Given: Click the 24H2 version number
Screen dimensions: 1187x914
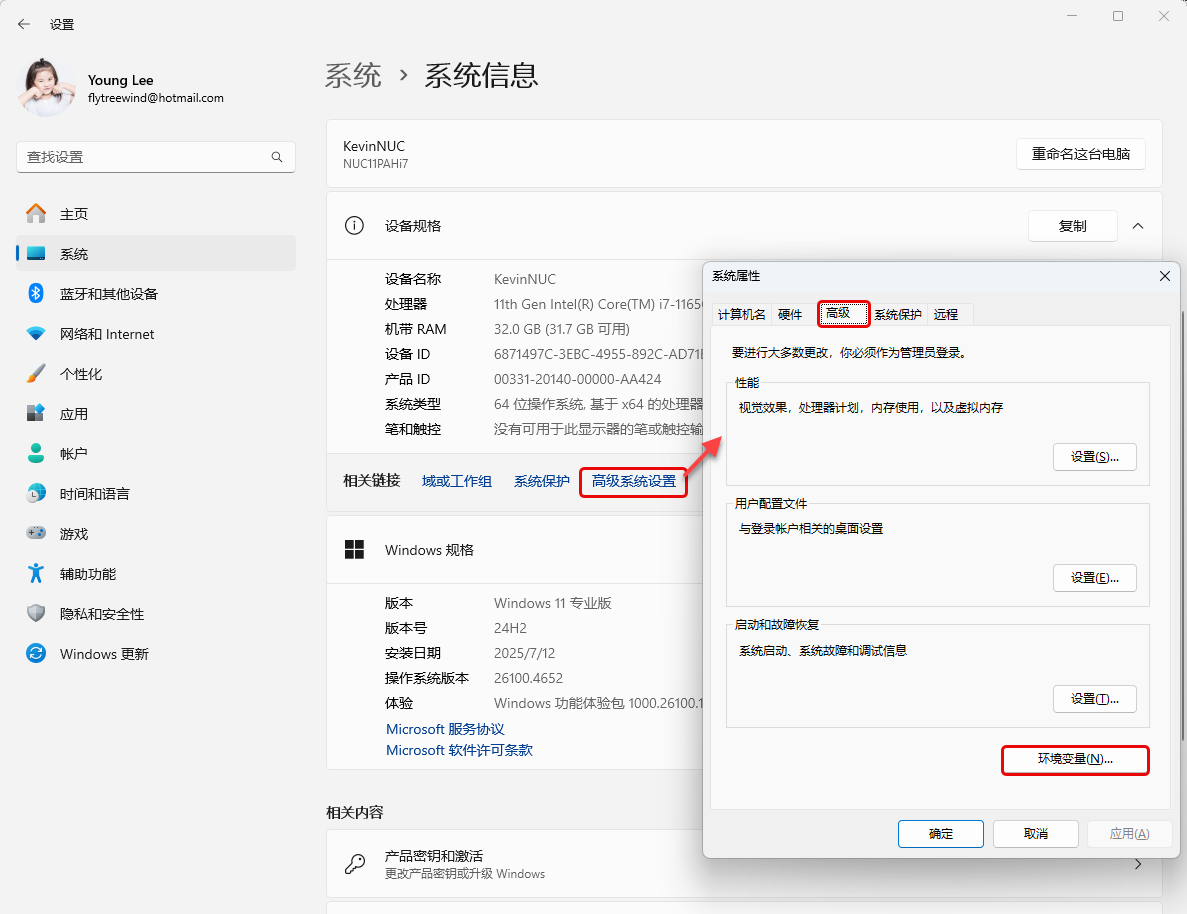Looking at the screenshot, I should pyautogui.click(x=510, y=628).
